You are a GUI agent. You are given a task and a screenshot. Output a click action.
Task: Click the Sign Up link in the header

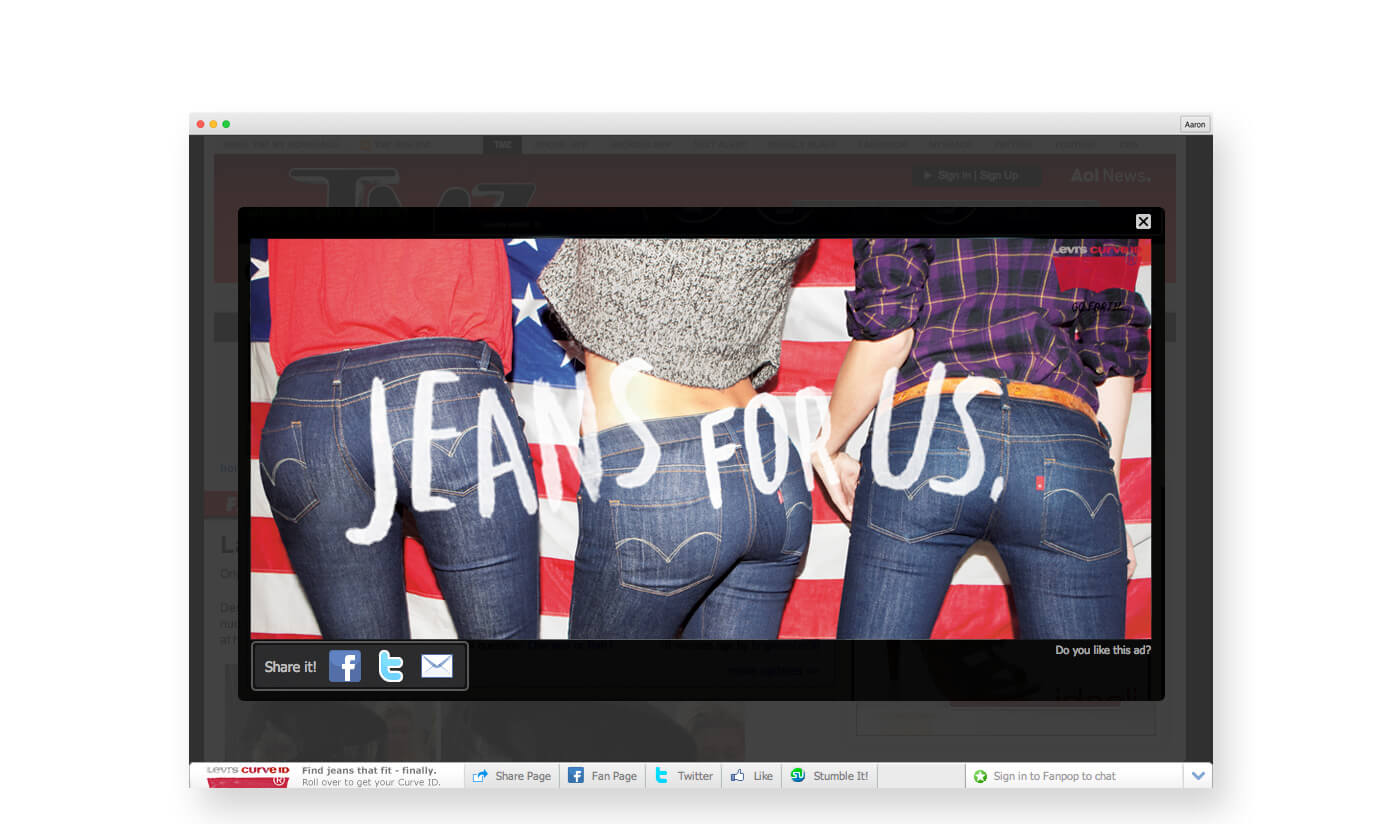[x=999, y=176]
